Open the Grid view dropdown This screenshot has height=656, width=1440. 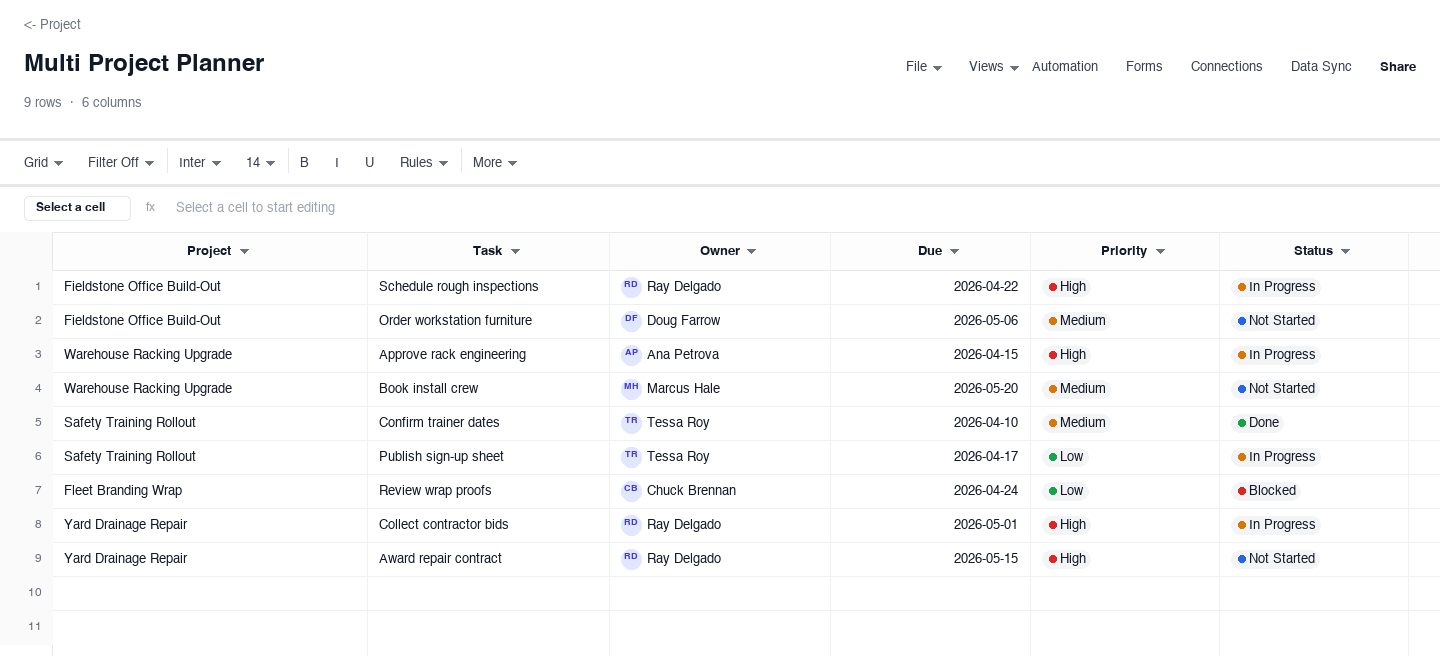point(44,162)
